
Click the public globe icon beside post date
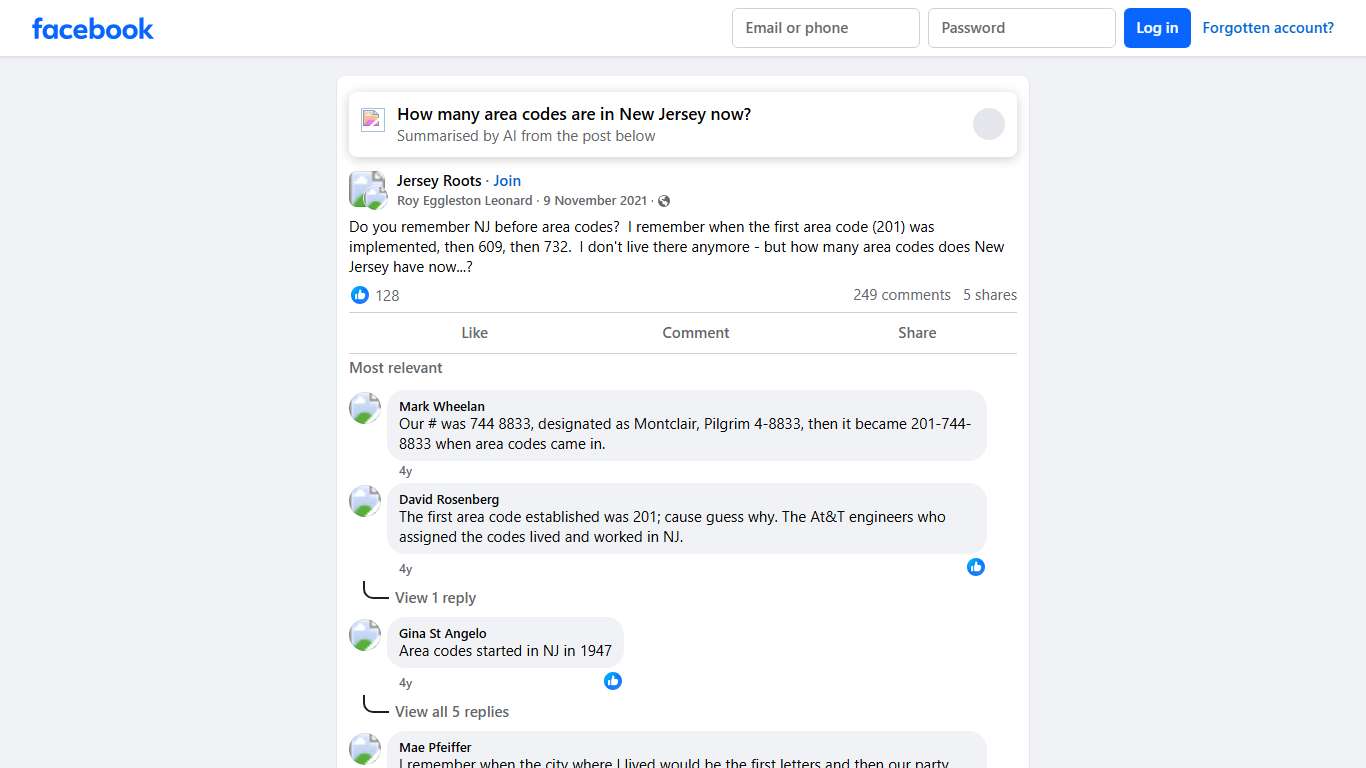[x=664, y=201]
